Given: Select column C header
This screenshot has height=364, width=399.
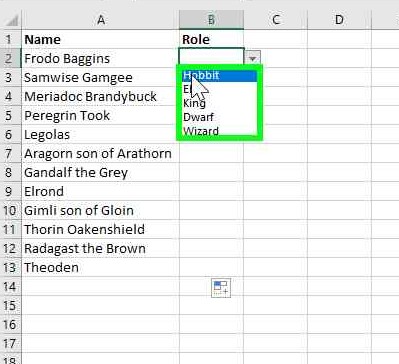Looking at the screenshot, I should (276, 20).
